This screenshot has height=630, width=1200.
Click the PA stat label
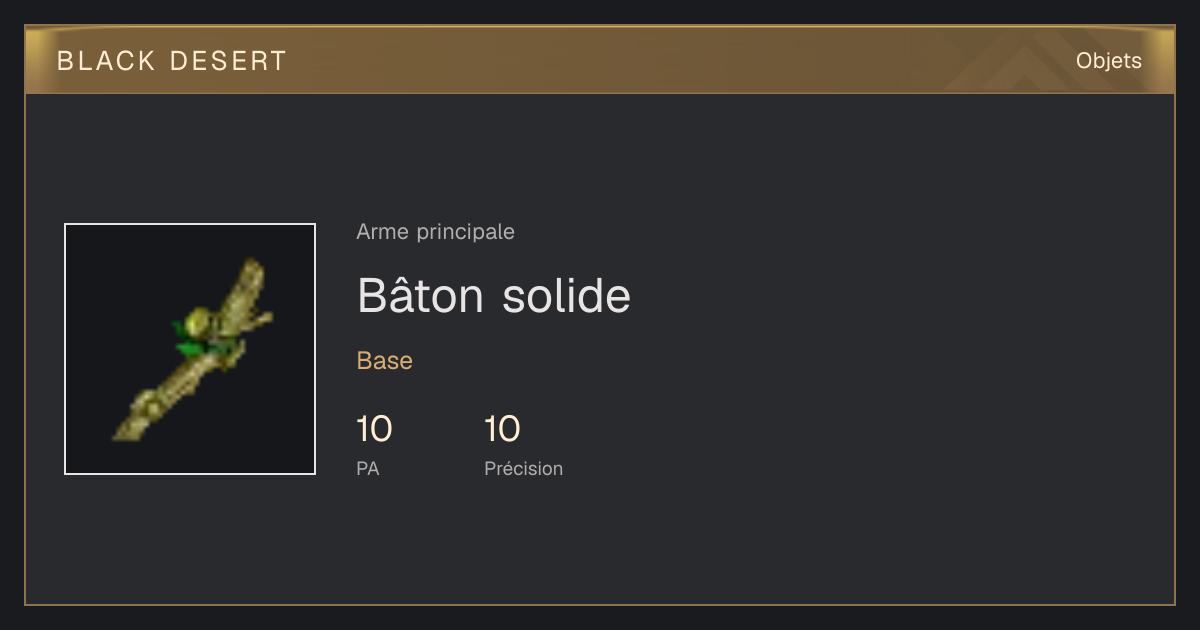tap(368, 468)
